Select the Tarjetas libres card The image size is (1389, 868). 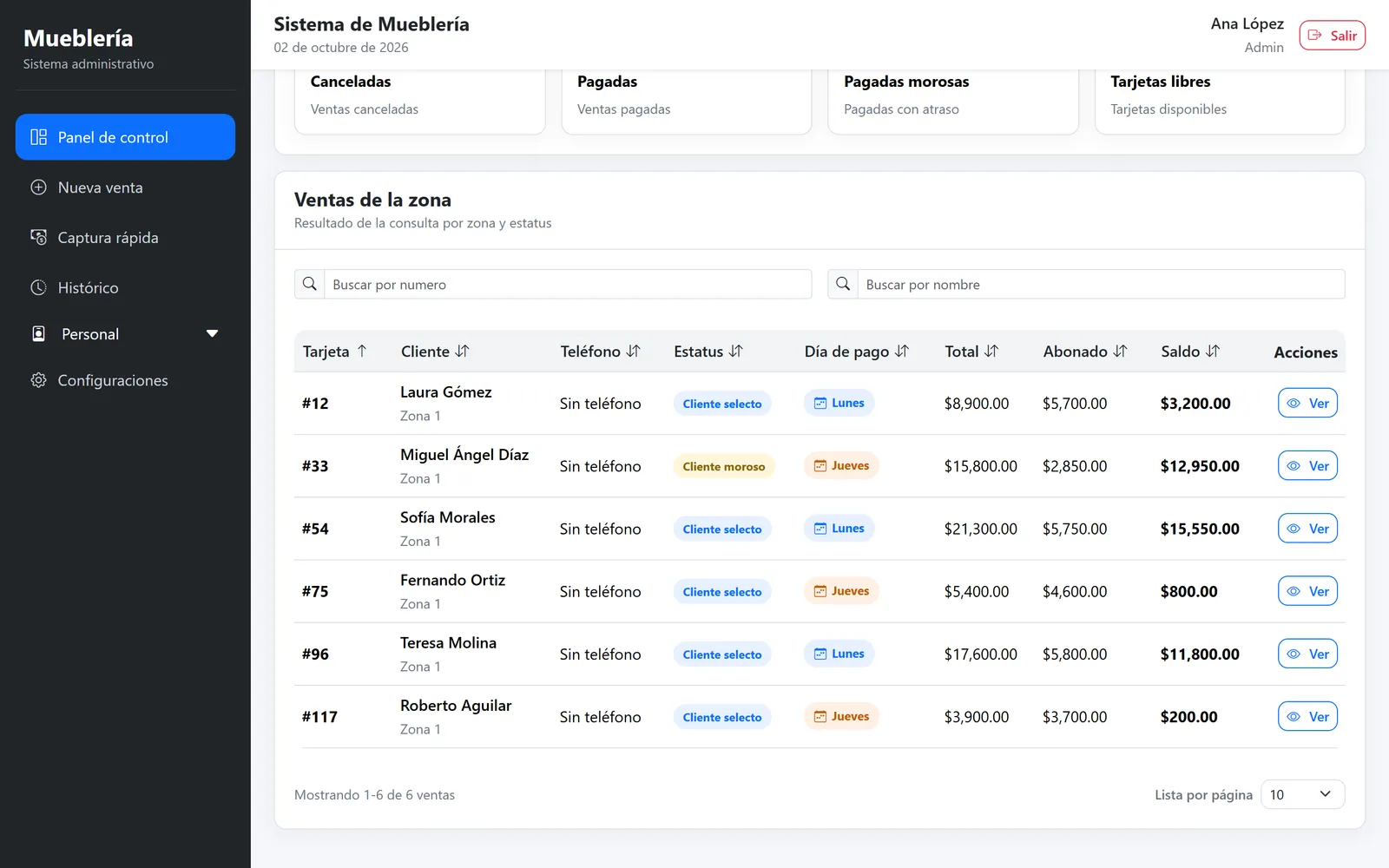click(x=1220, y=102)
